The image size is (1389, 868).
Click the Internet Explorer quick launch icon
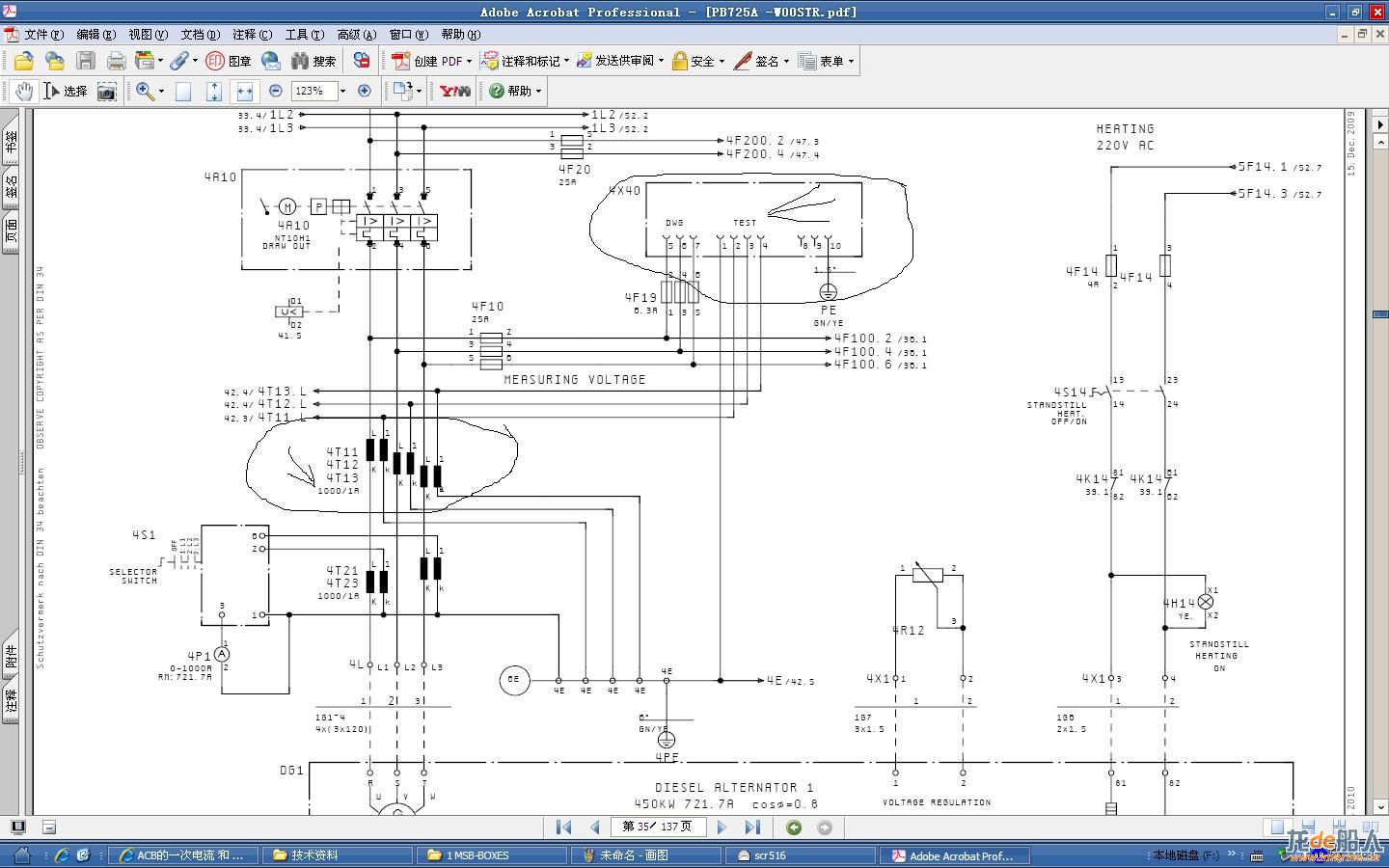click(x=60, y=855)
